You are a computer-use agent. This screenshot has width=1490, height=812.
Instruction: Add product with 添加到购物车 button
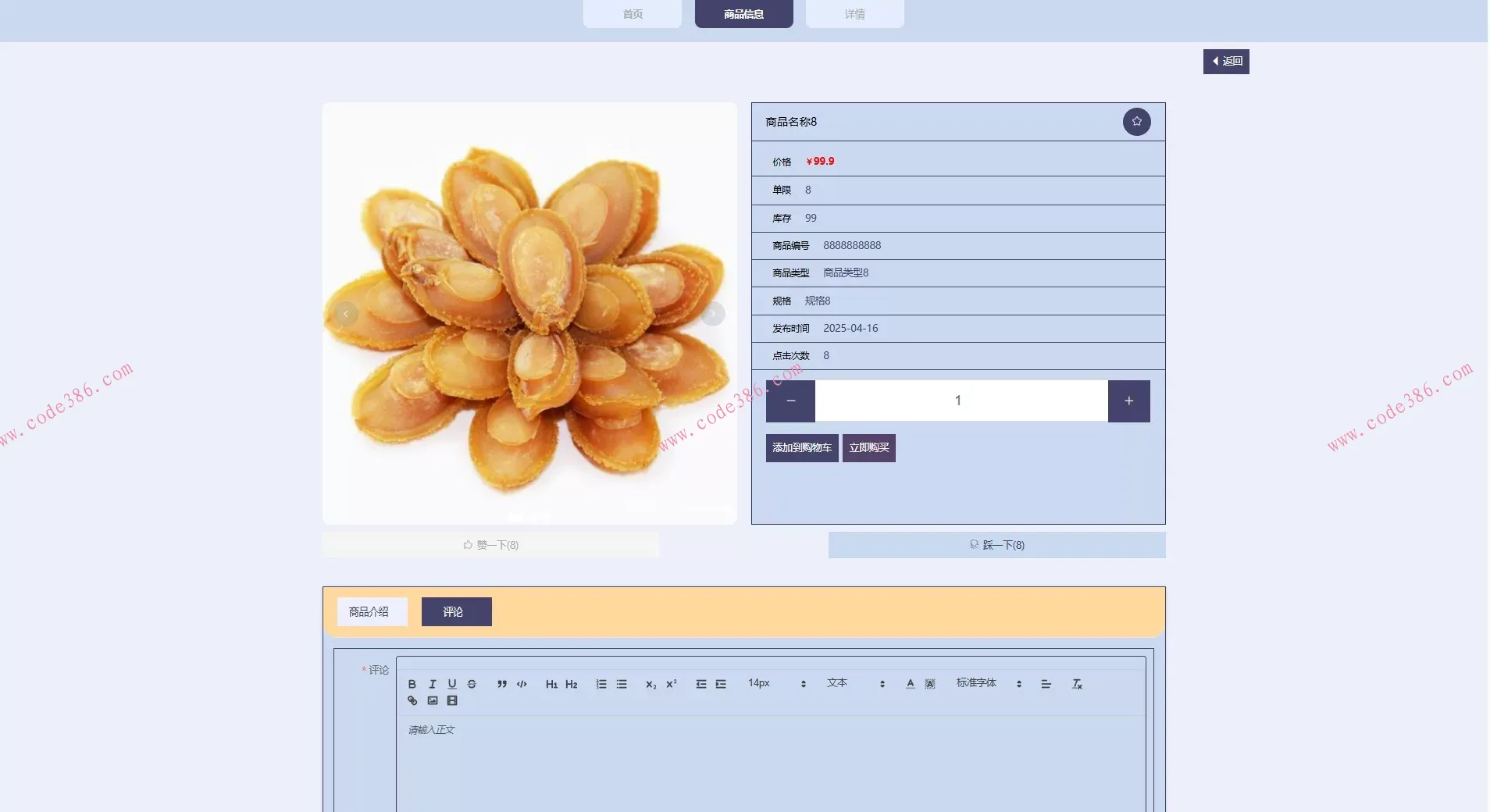802,448
